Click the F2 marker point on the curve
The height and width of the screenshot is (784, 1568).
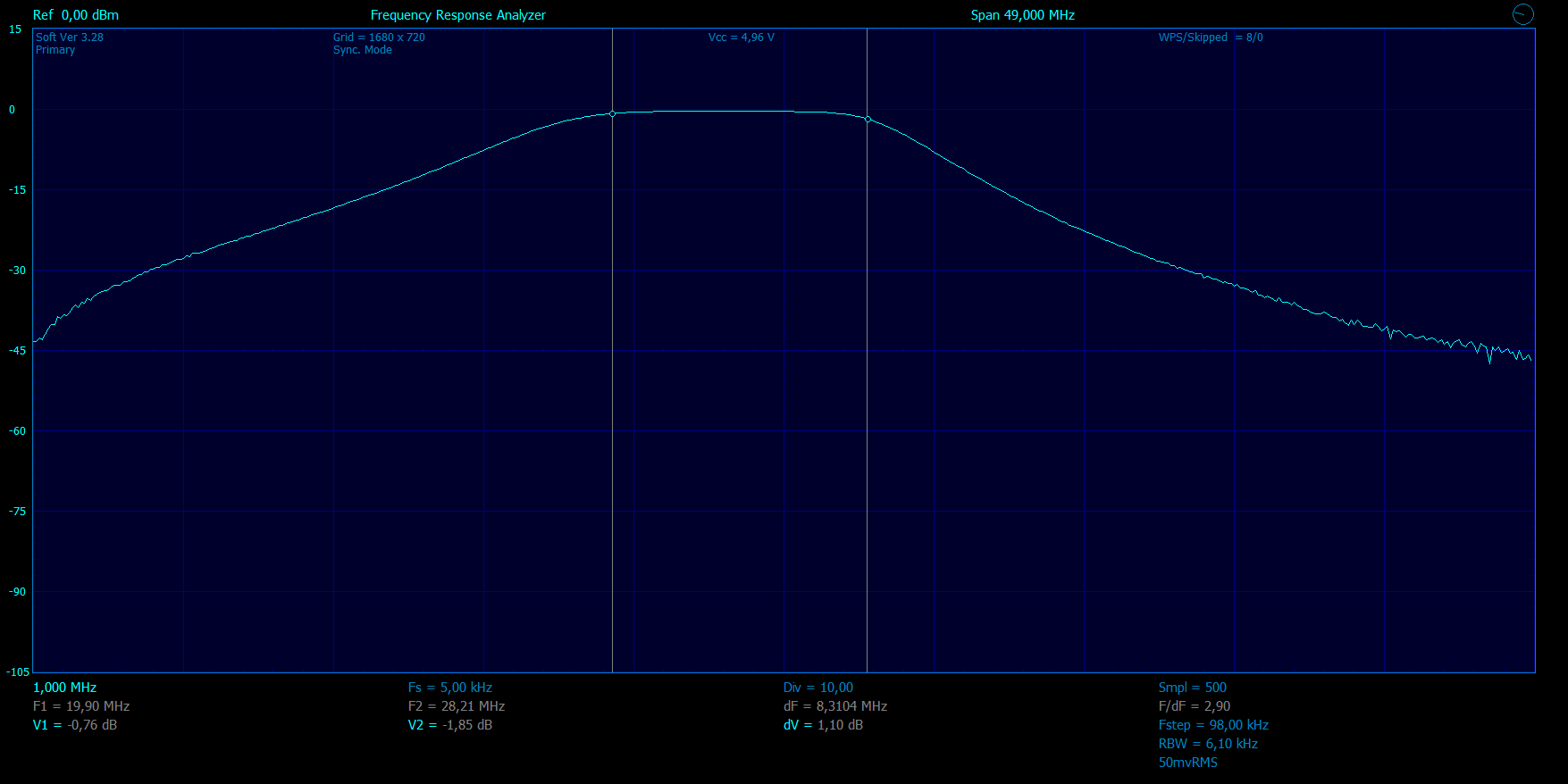(868, 120)
